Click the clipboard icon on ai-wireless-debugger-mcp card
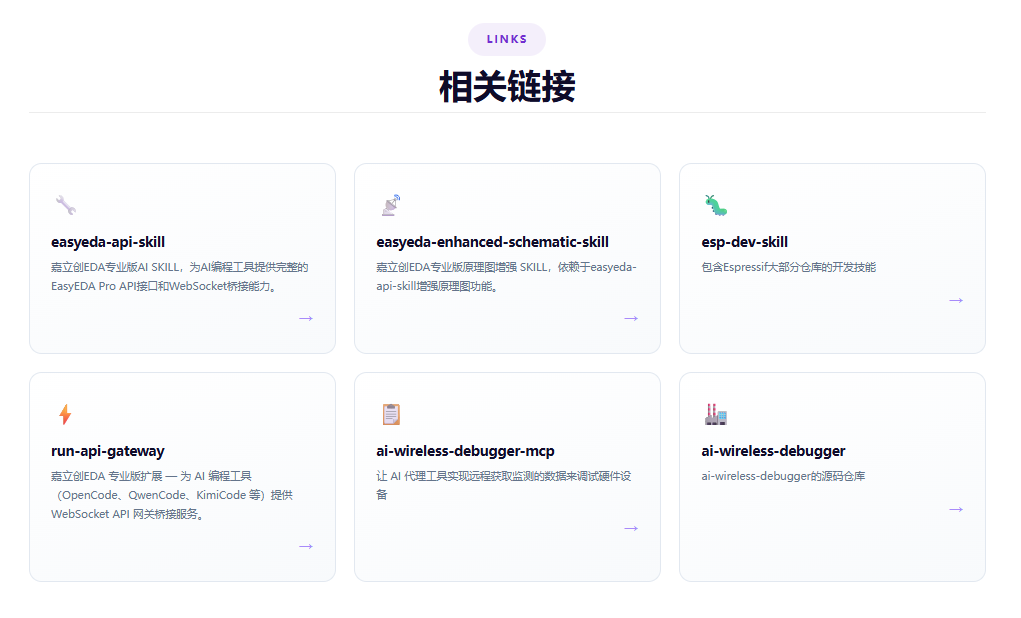The image size is (1021, 618). (391, 414)
